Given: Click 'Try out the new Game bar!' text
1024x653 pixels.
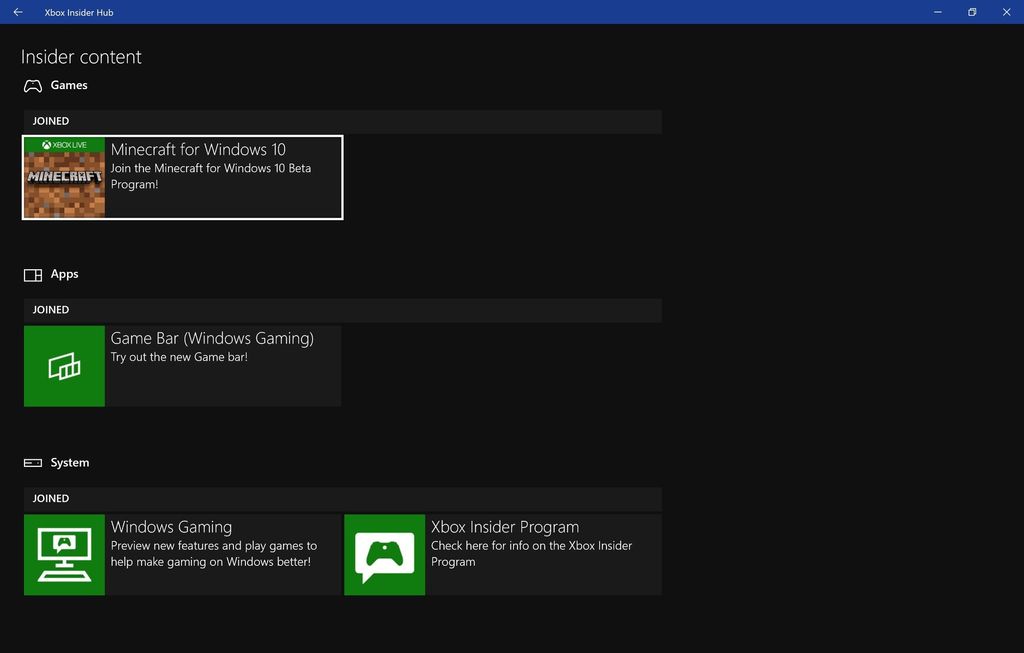Looking at the screenshot, I should [179, 356].
